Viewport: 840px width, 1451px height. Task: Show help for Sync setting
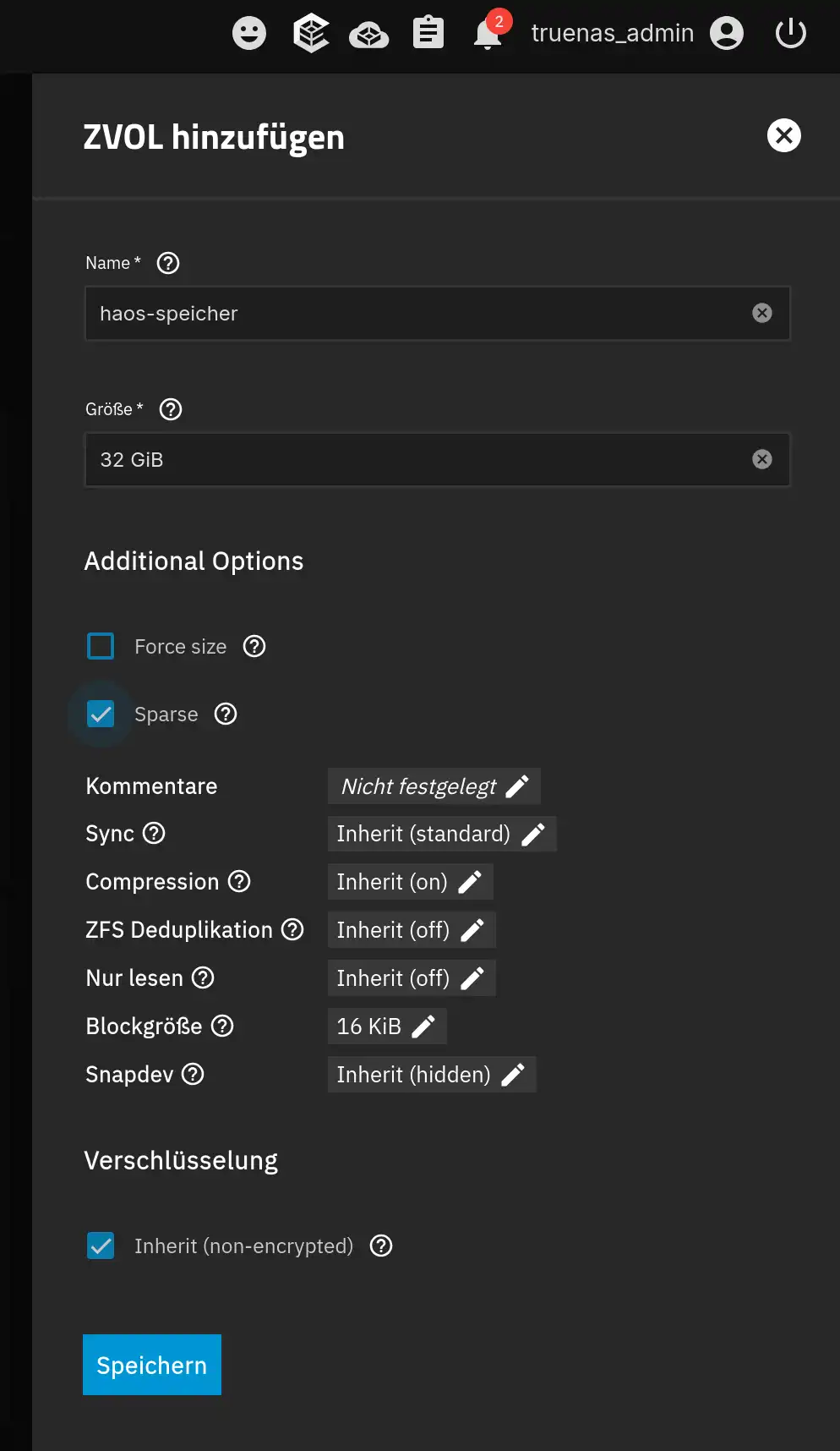(154, 833)
